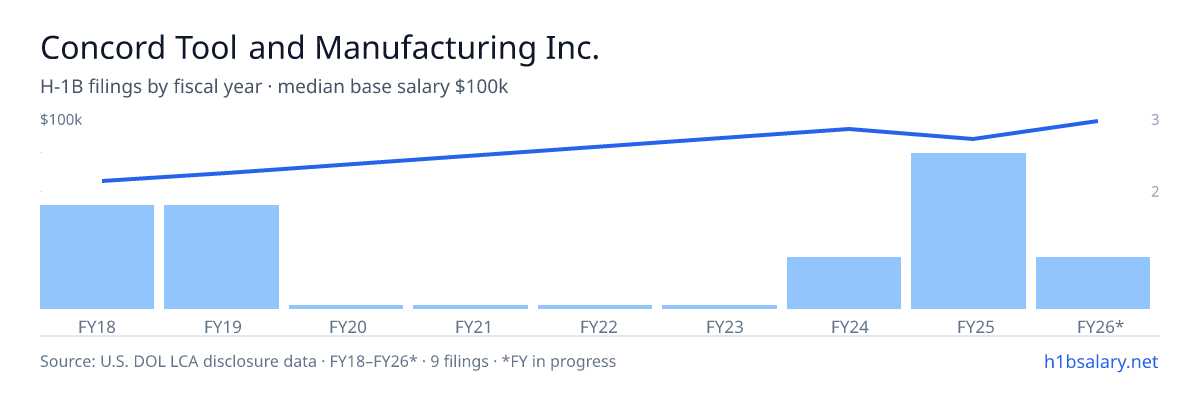1200x400 pixels.
Task: Click the source disclosure data footnote
Action: 328,361
